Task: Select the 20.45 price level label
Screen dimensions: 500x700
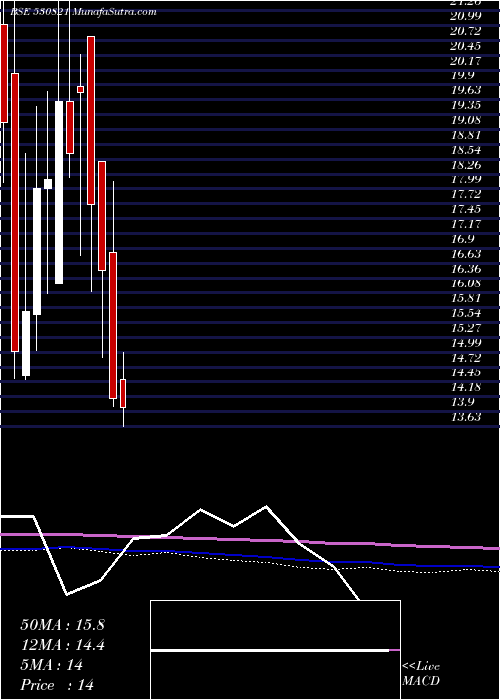Action: 466,46
